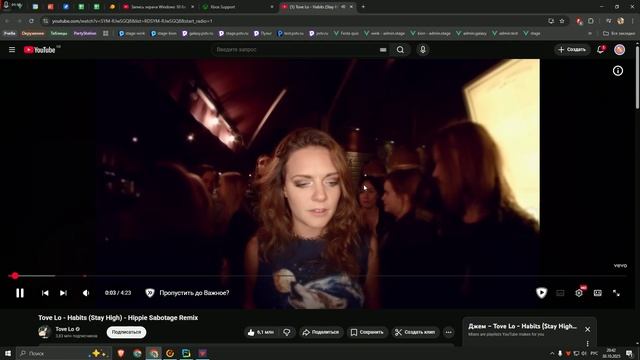The width and height of the screenshot is (640, 360).
Task: Open on-screen keyboard icon in search box
Action: (383, 50)
